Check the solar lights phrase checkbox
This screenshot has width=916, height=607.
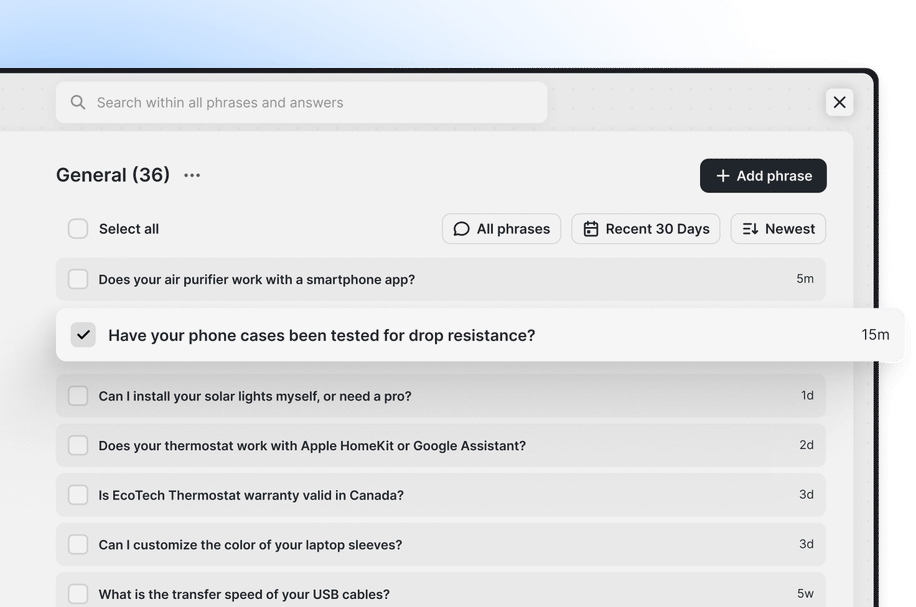(x=78, y=396)
